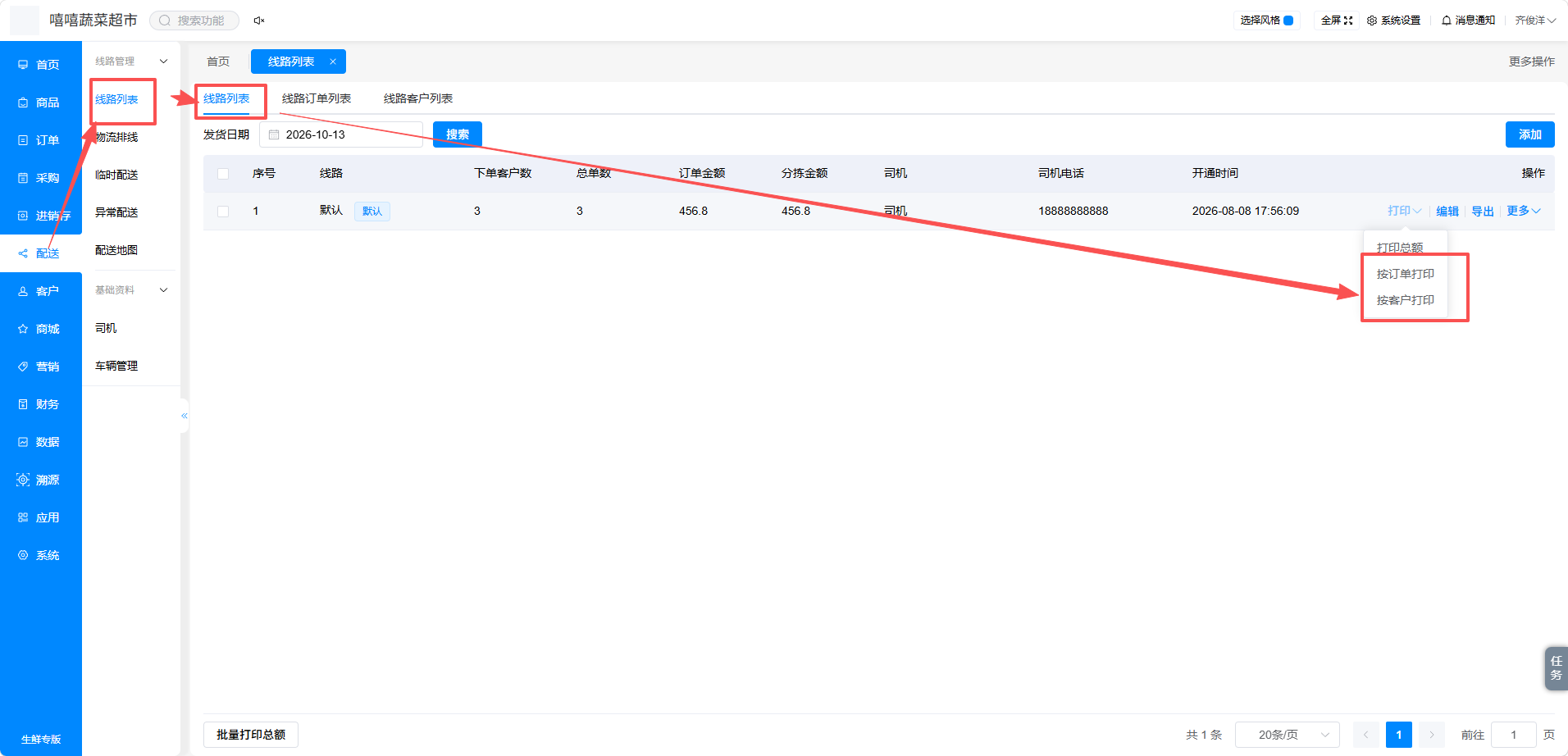The width and height of the screenshot is (1568, 756).
Task: Open 订单 in the left sidebar
Action: click(x=40, y=140)
